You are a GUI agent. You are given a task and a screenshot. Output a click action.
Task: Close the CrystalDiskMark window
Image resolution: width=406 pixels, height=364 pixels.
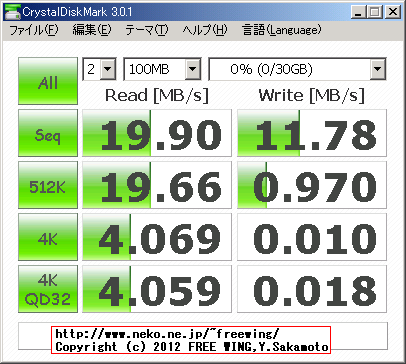click(393, 12)
